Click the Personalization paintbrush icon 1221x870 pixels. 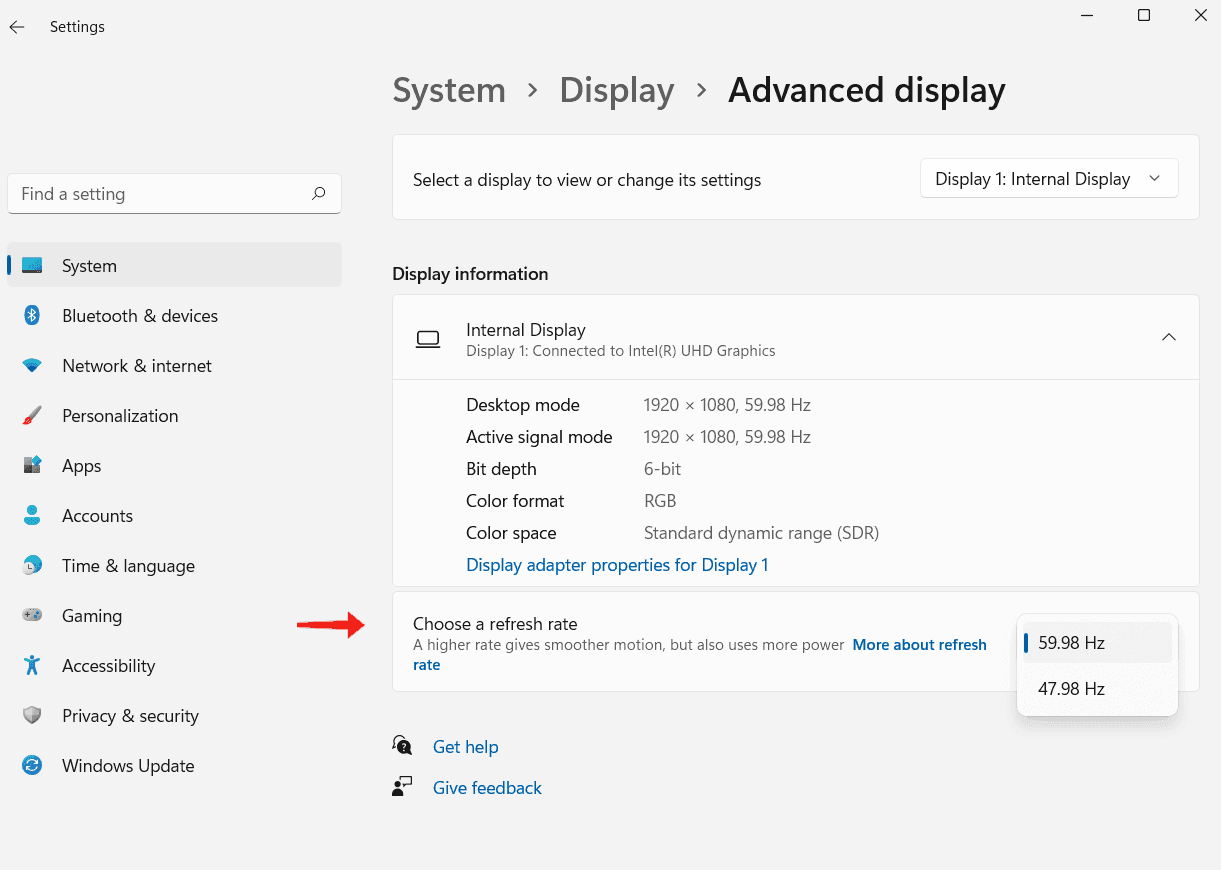pyautogui.click(x=32, y=416)
